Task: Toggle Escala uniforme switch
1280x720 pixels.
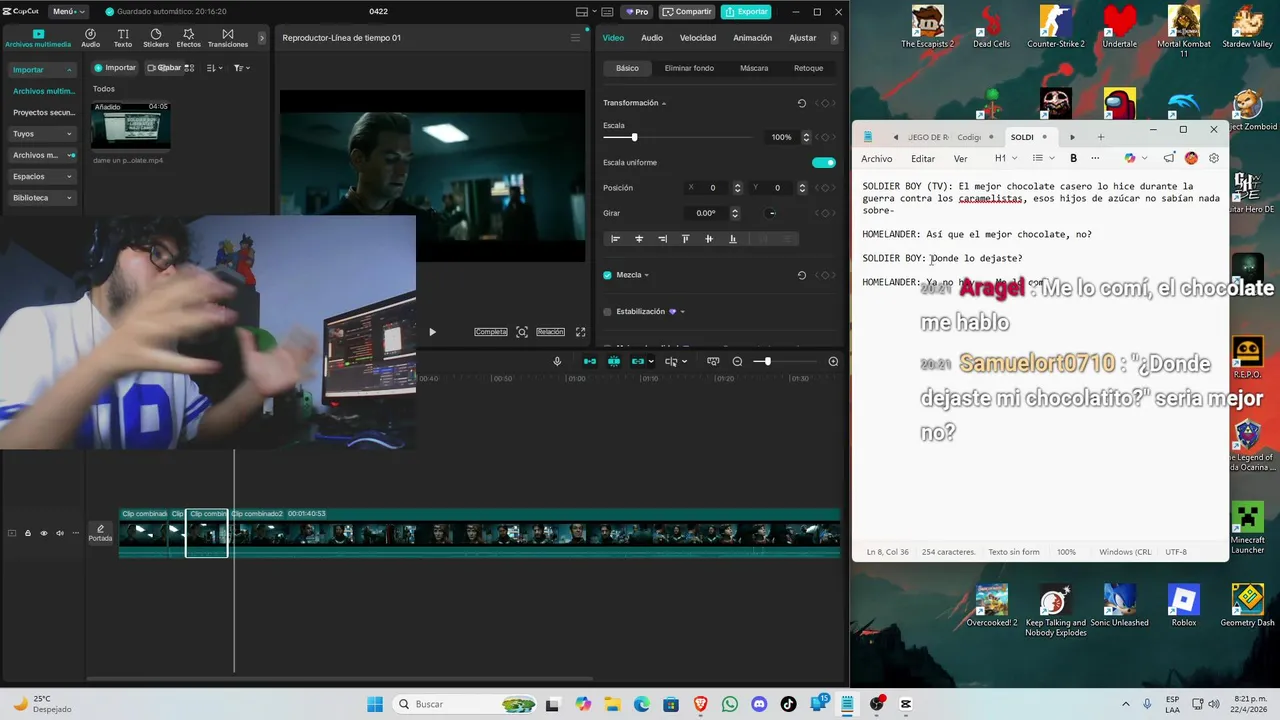Action: point(824,162)
